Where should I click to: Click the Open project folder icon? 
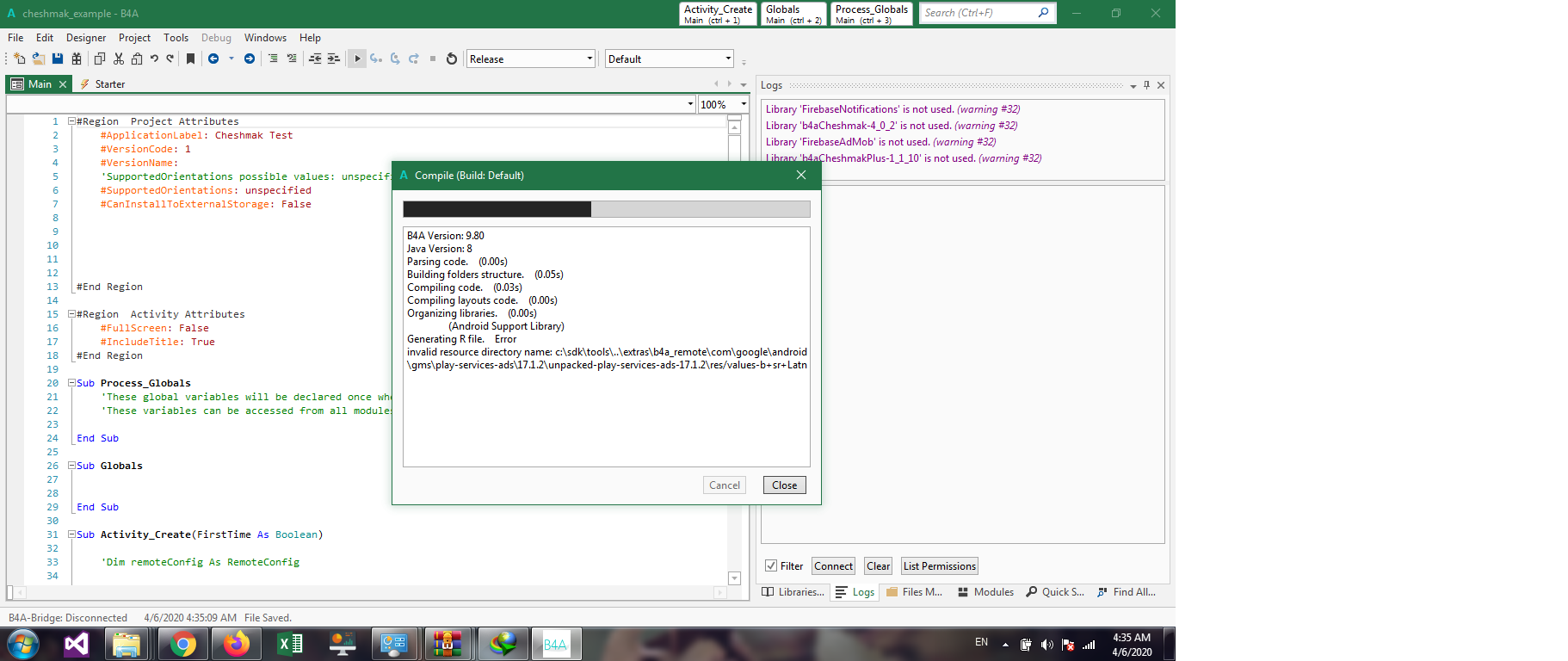tap(39, 59)
